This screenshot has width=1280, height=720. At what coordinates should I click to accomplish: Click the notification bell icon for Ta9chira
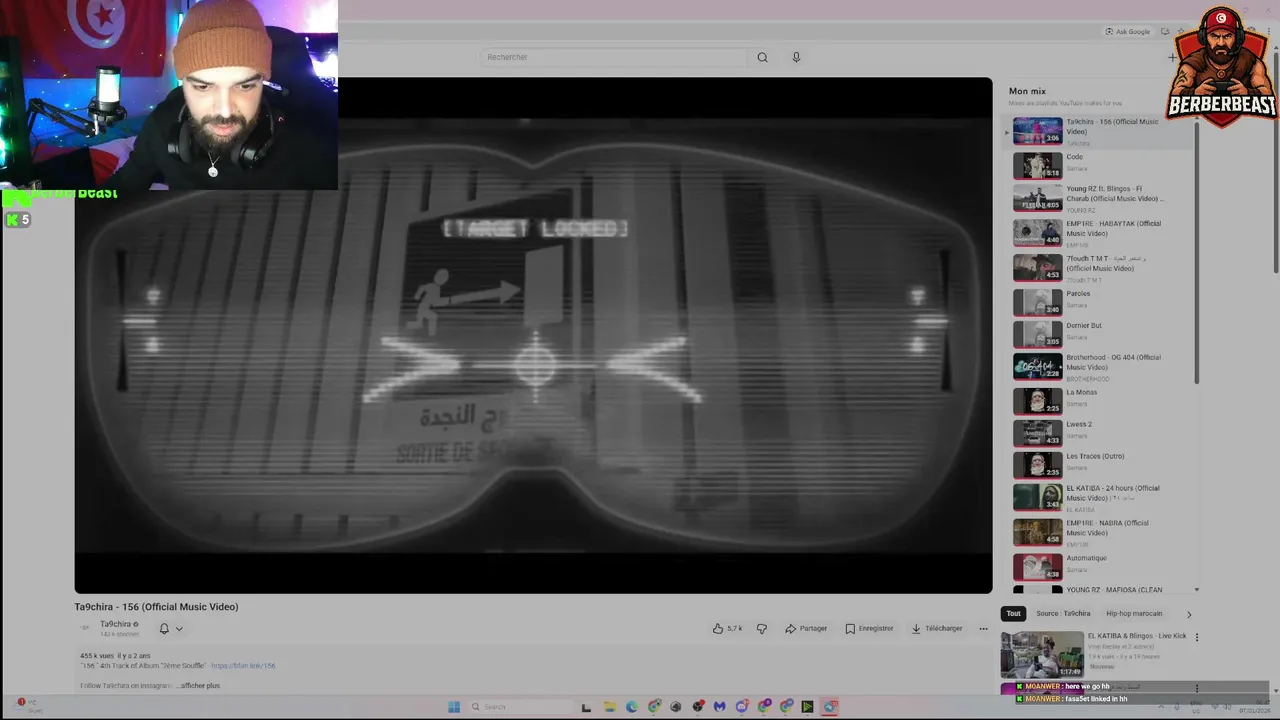(164, 628)
